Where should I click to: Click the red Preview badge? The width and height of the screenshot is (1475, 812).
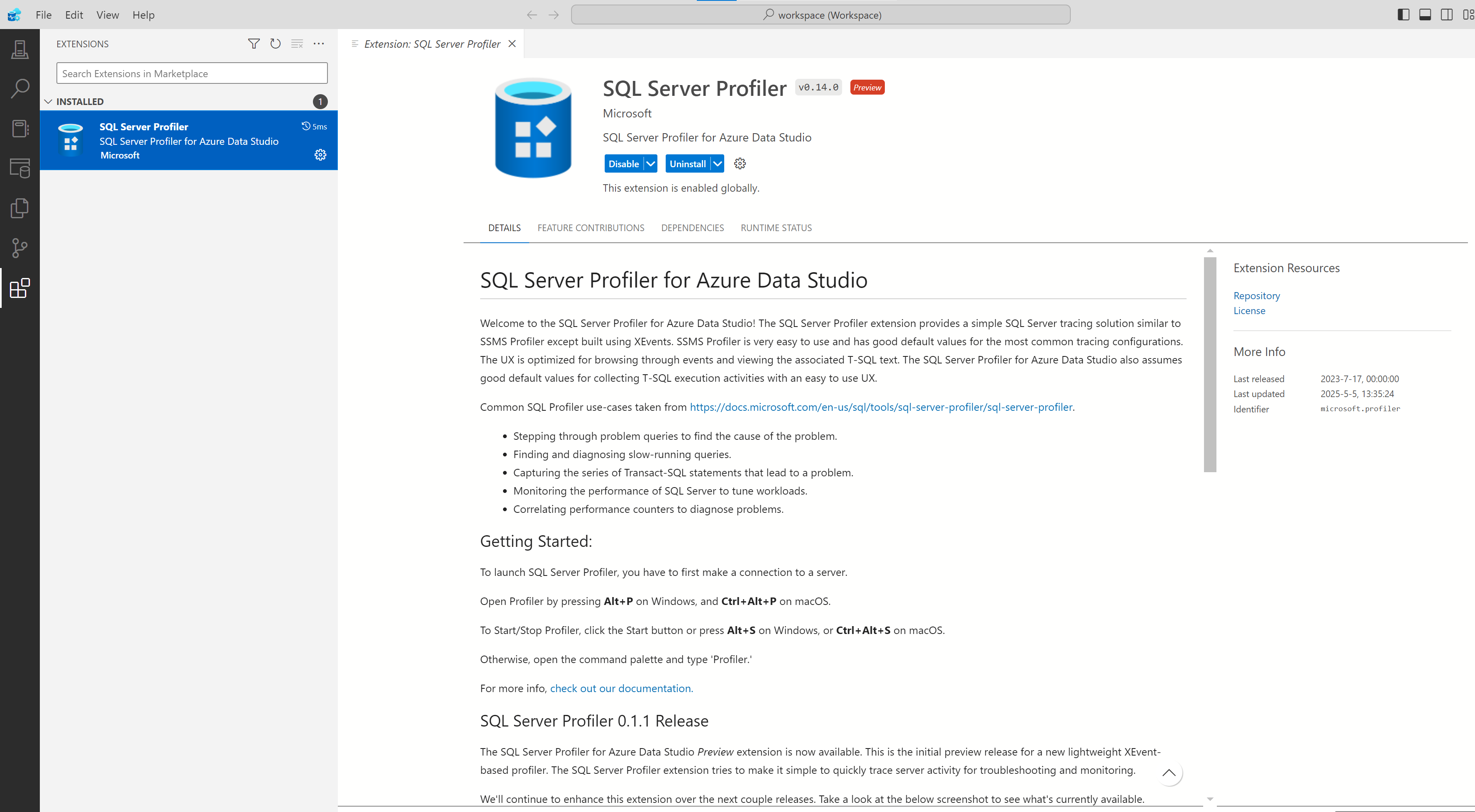coord(867,87)
